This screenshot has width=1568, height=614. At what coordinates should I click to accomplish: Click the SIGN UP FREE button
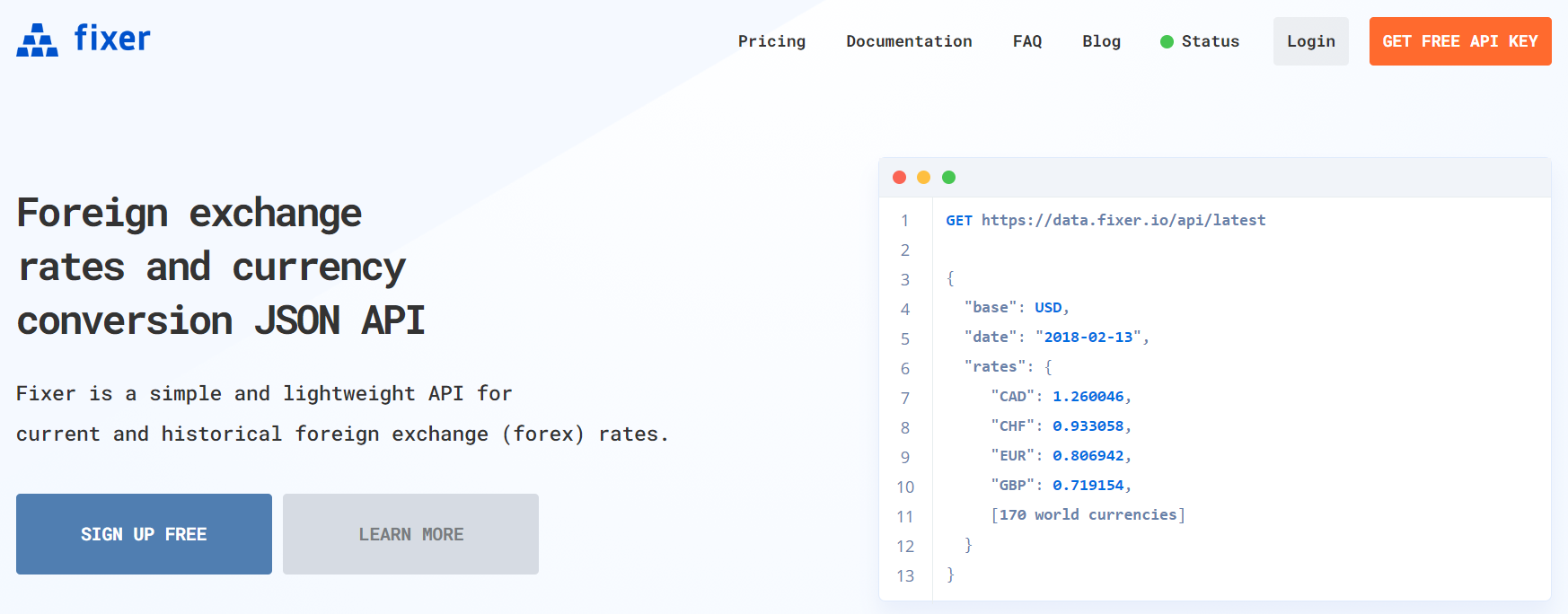pos(144,534)
